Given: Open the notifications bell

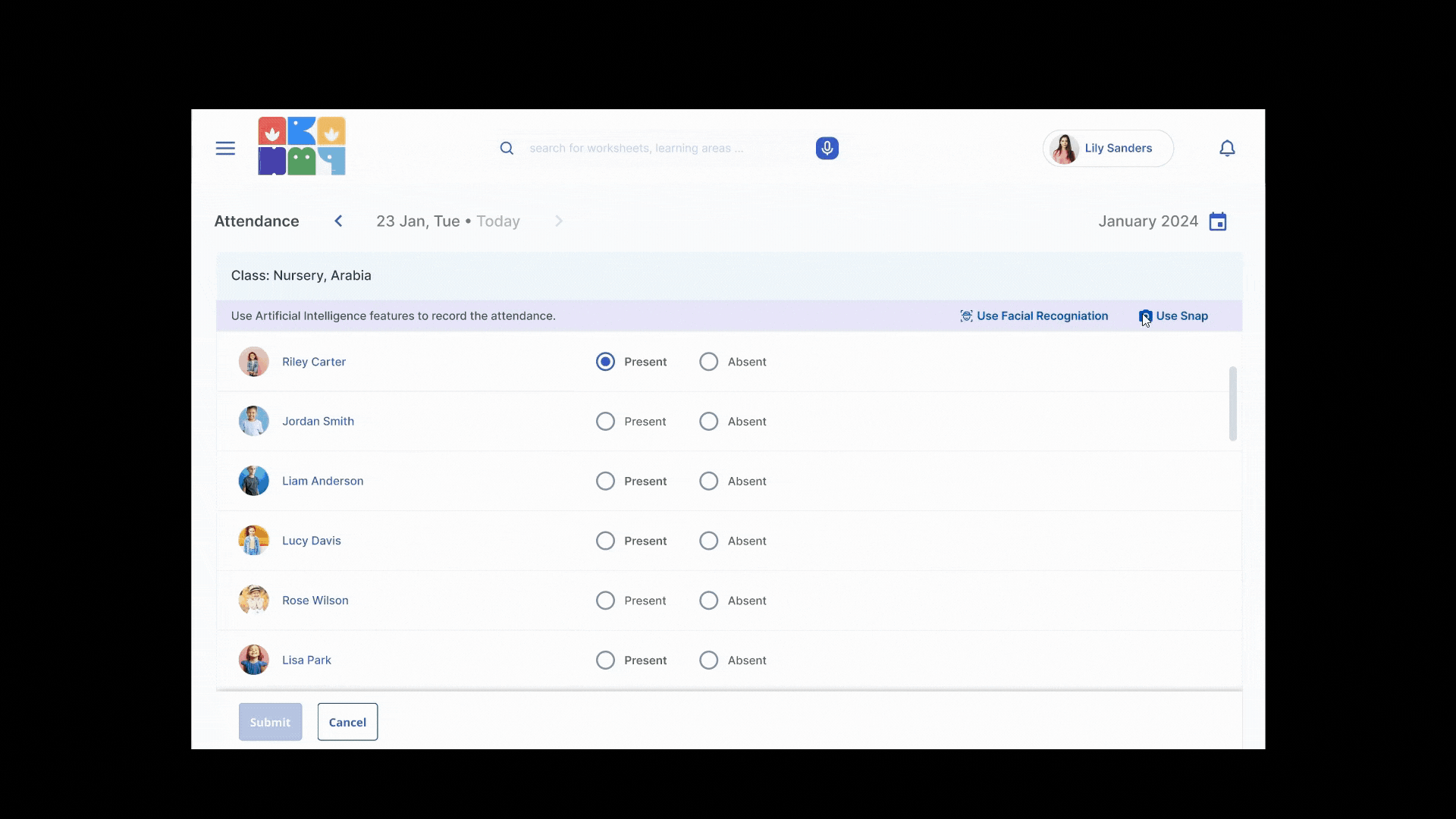Looking at the screenshot, I should tap(1227, 149).
